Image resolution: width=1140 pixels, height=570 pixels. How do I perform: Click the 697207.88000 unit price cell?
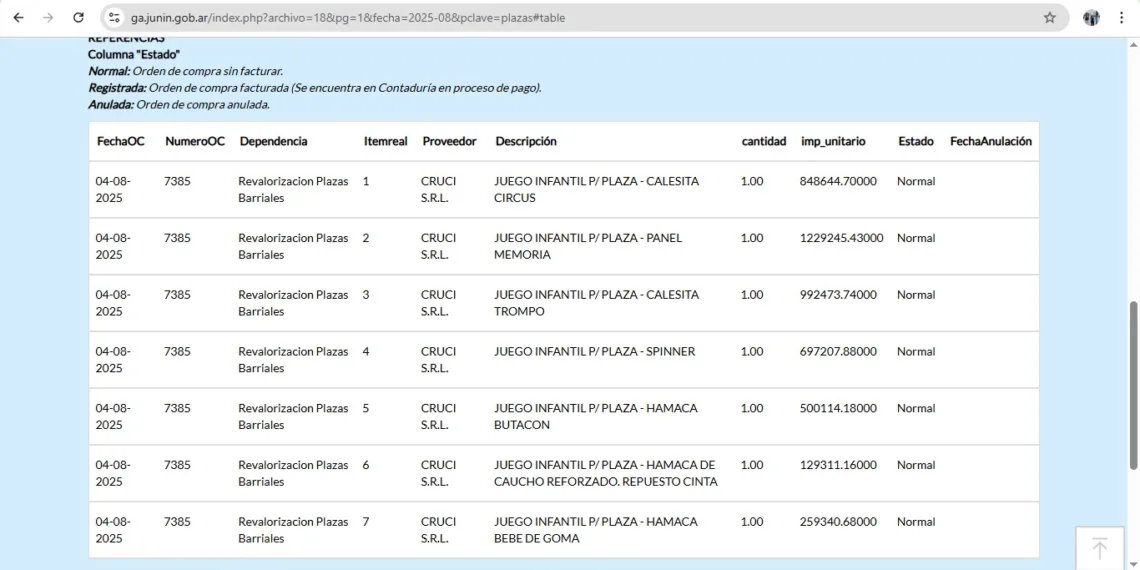838,351
